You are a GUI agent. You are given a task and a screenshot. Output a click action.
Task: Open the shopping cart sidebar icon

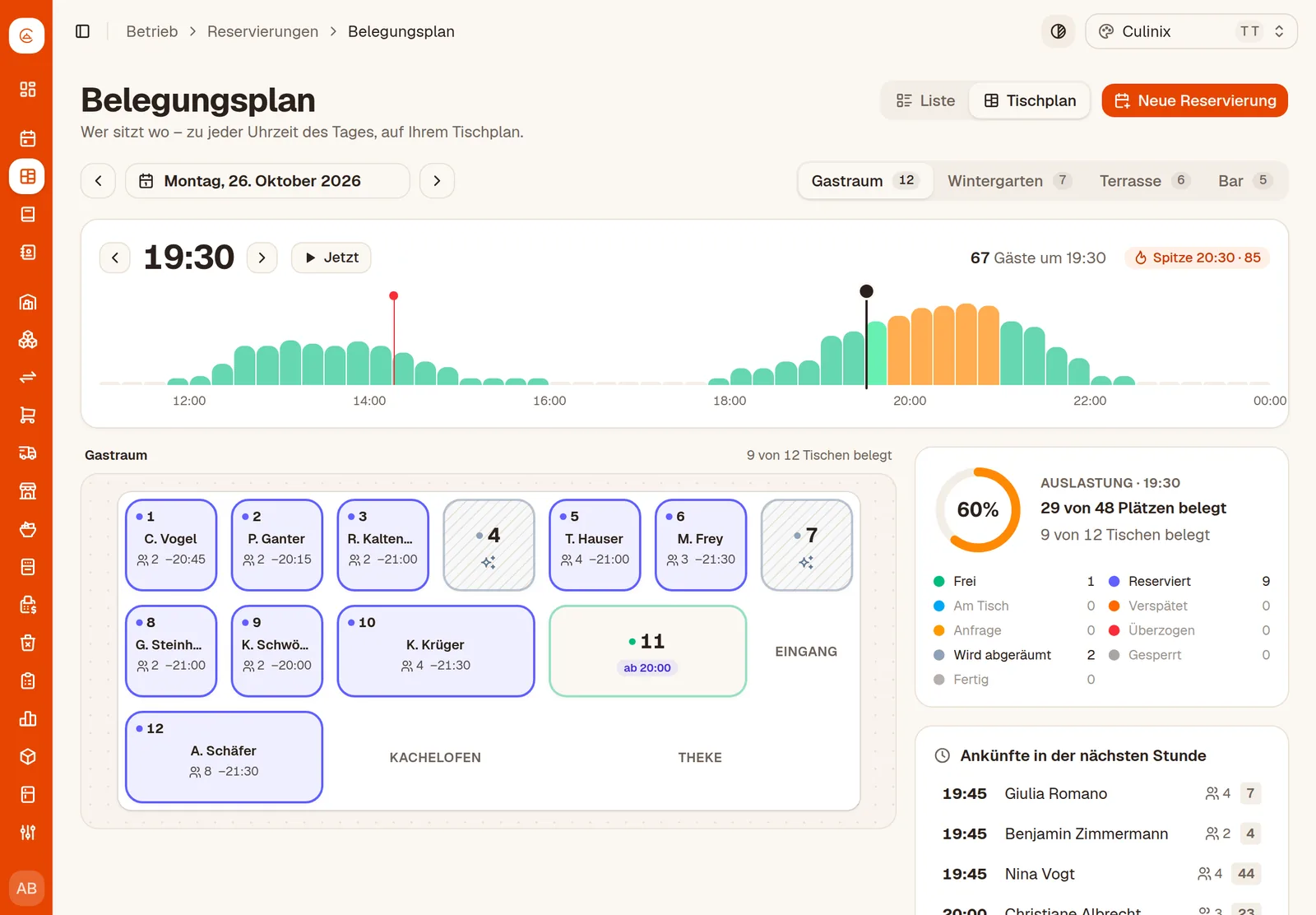(27, 415)
